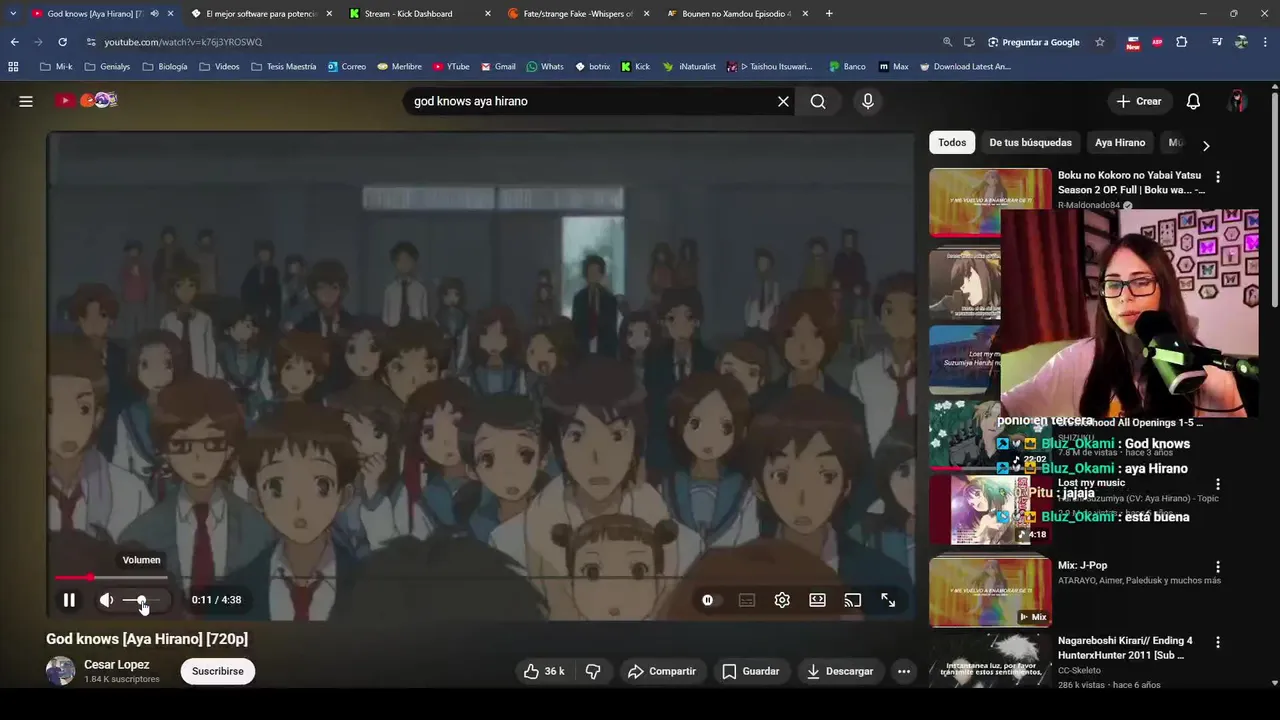The width and height of the screenshot is (1280, 720).
Task: Open the Tesis Maestría bookmarks folder
Action: click(284, 67)
